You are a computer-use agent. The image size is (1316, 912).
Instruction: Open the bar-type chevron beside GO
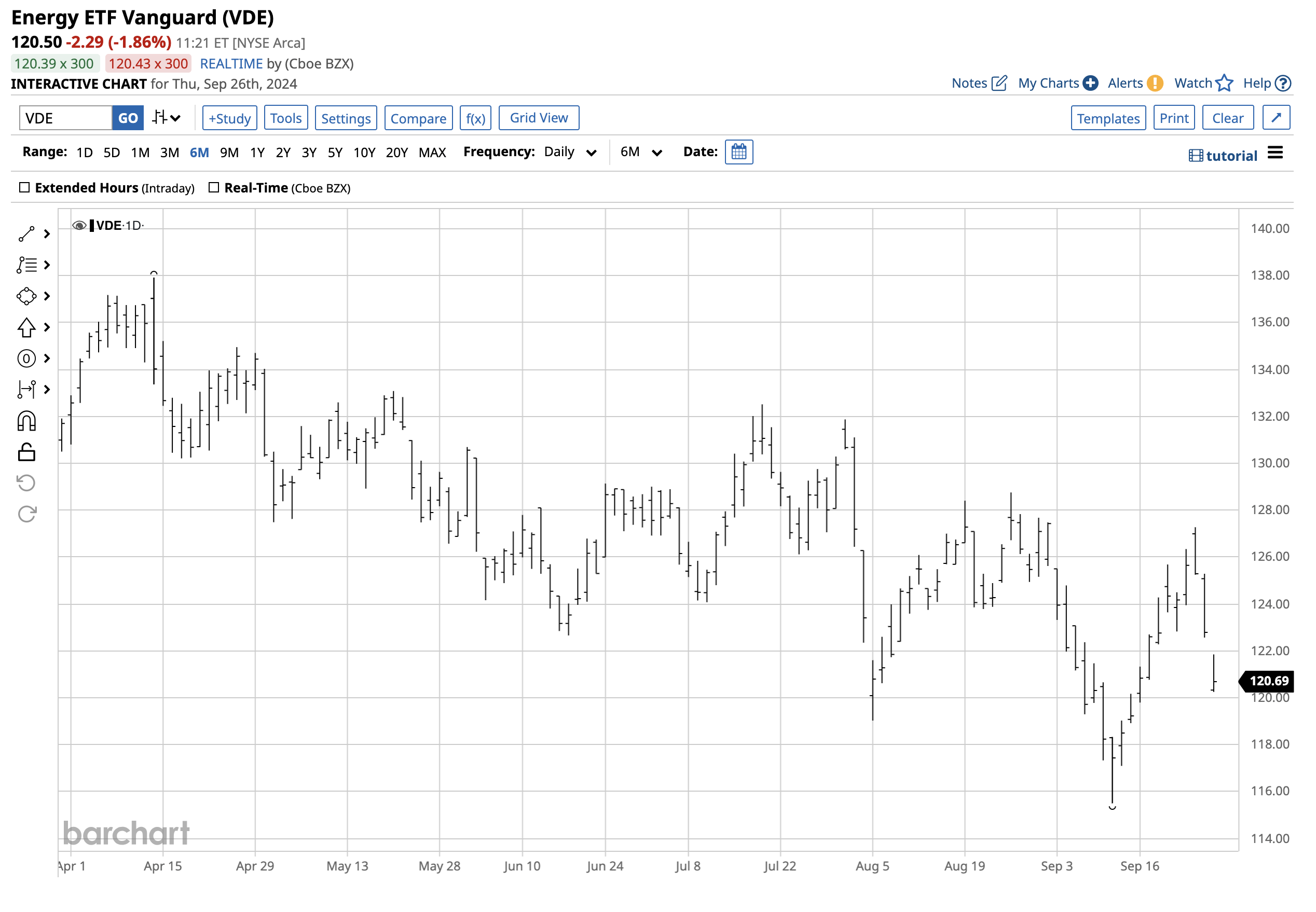pos(166,117)
